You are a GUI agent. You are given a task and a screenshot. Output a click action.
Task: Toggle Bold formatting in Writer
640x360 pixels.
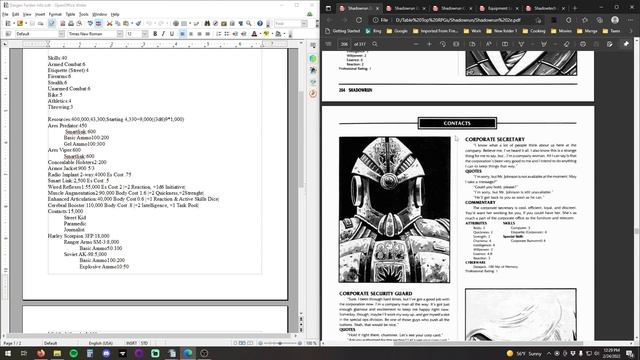pyautogui.click(x=155, y=34)
